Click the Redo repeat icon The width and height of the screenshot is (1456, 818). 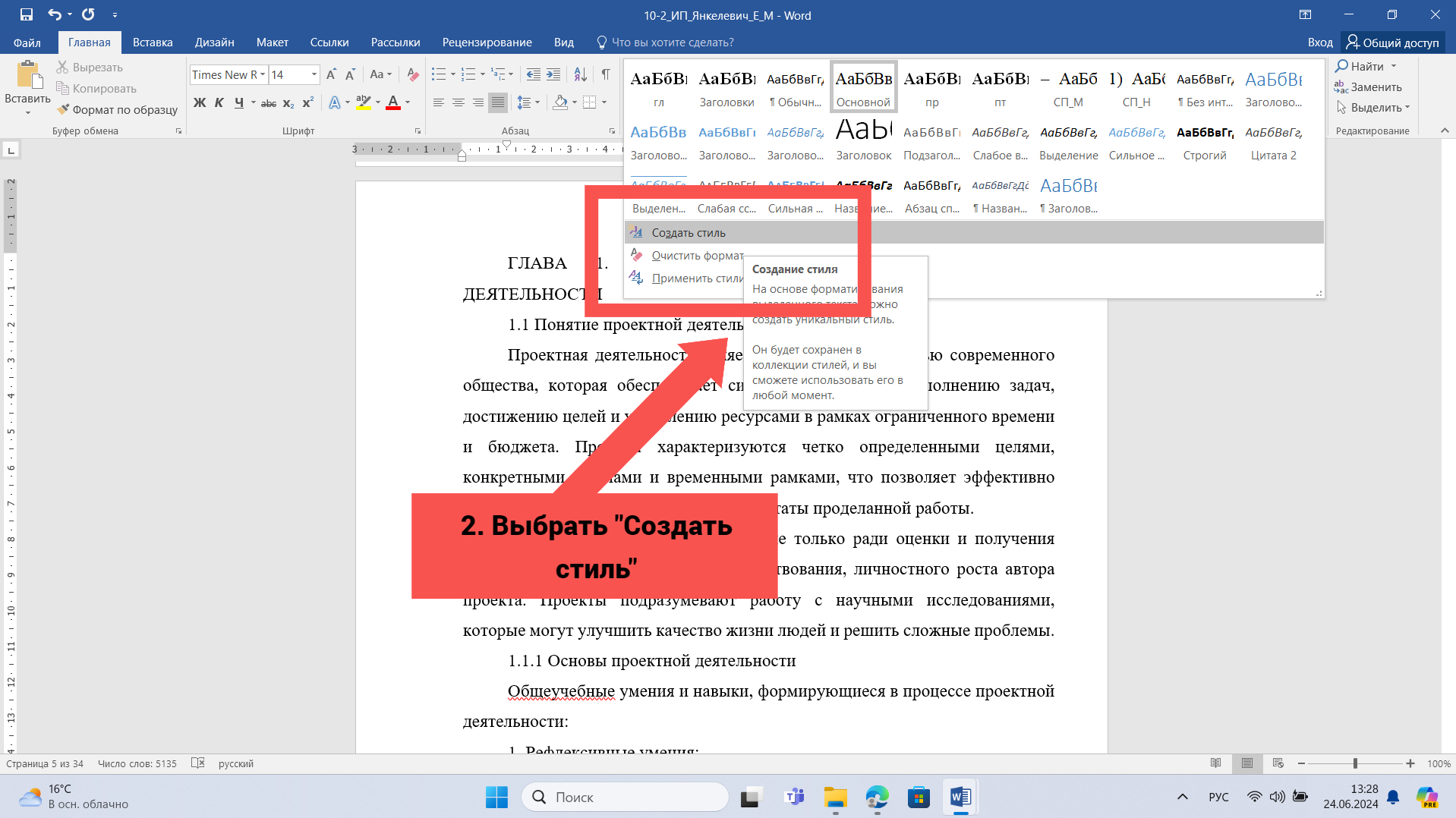pos(88,14)
